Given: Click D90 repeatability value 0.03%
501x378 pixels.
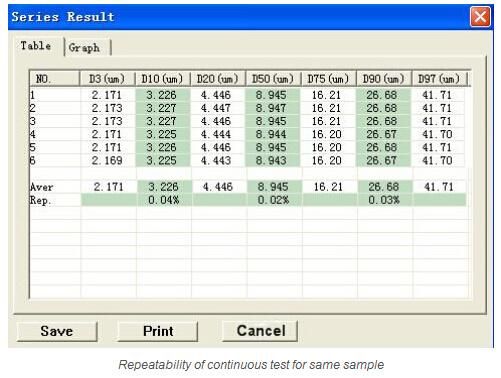Looking at the screenshot, I should (x=384, y=200).
